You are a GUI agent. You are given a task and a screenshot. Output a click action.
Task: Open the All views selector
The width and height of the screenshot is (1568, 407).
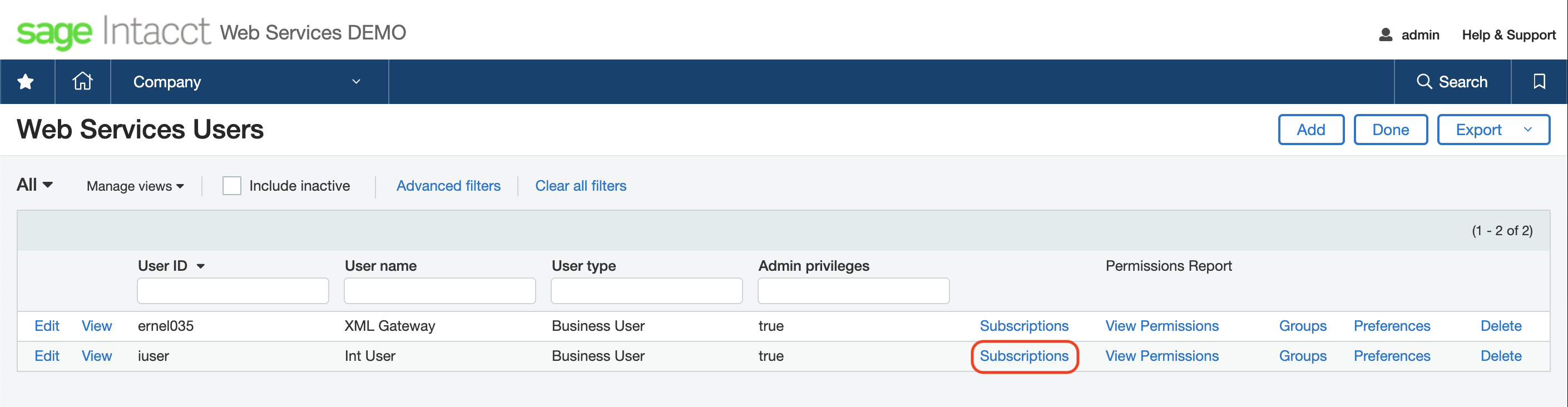click(34, 185)
